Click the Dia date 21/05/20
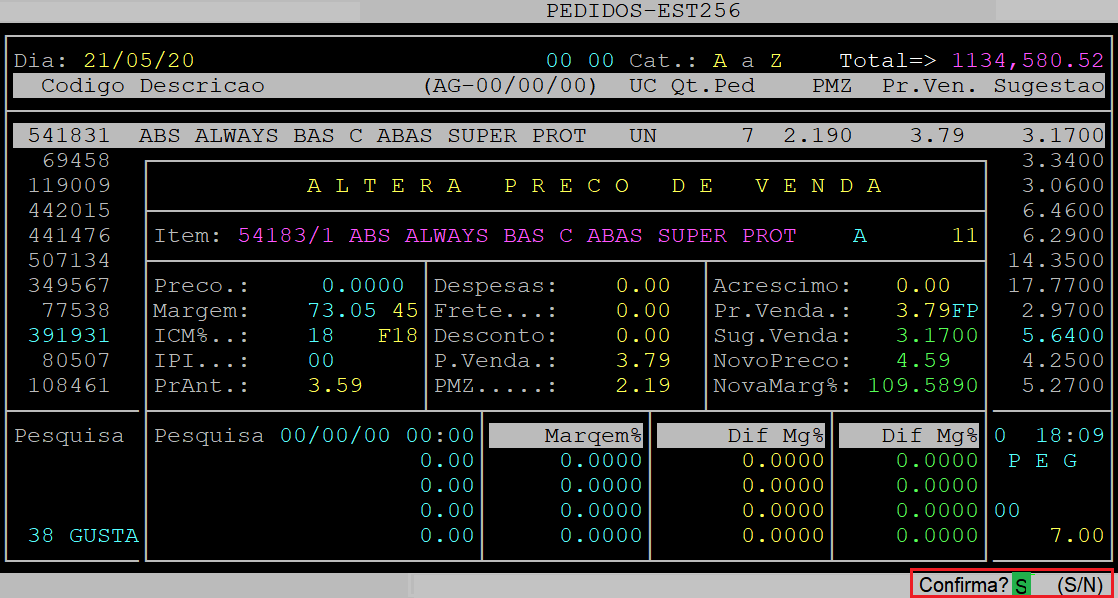This screenshot has height=598, width=1118. click(139, 60)
